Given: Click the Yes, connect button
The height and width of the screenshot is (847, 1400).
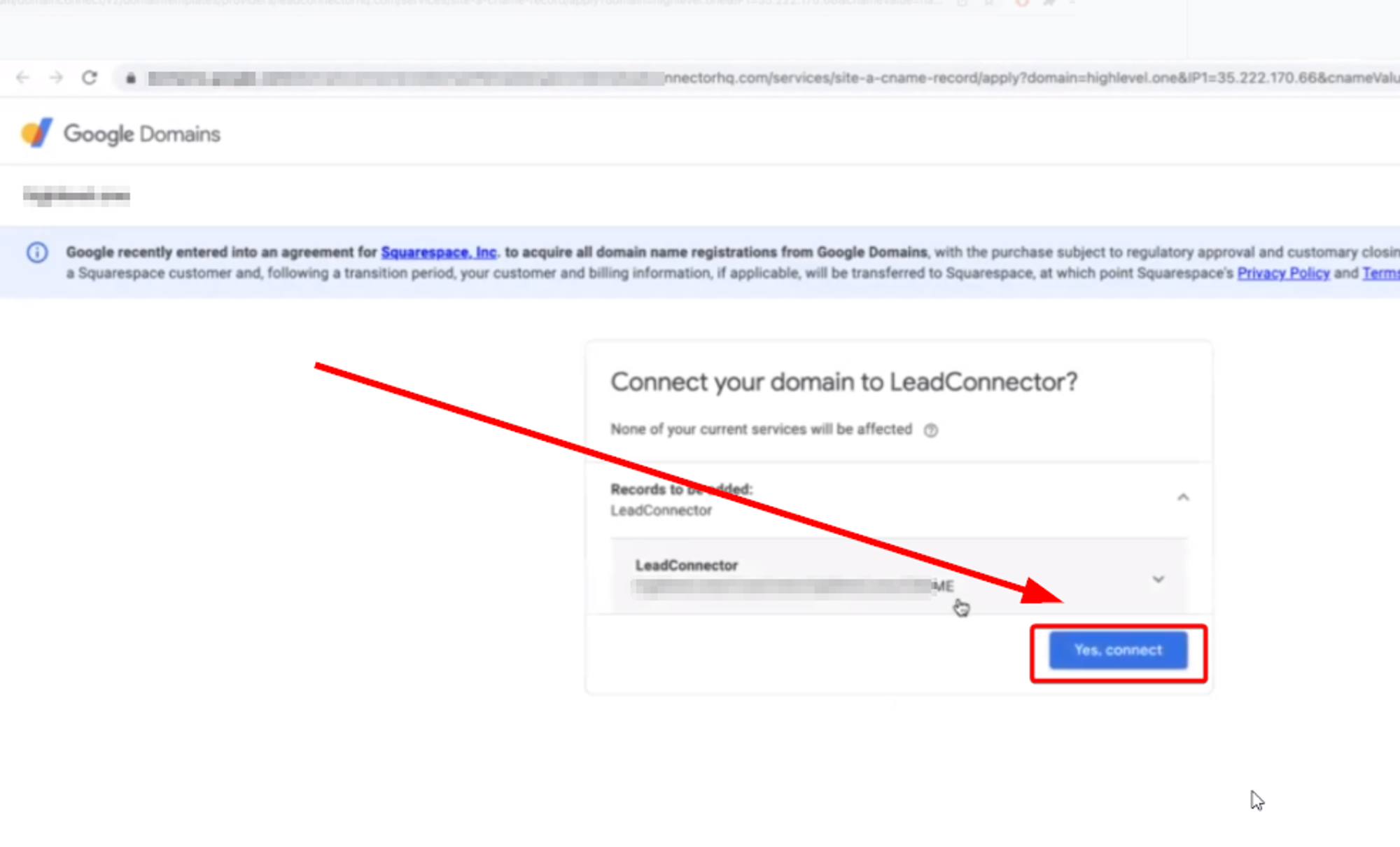Looking at the screenshot, I should (x=1118, y=650).
